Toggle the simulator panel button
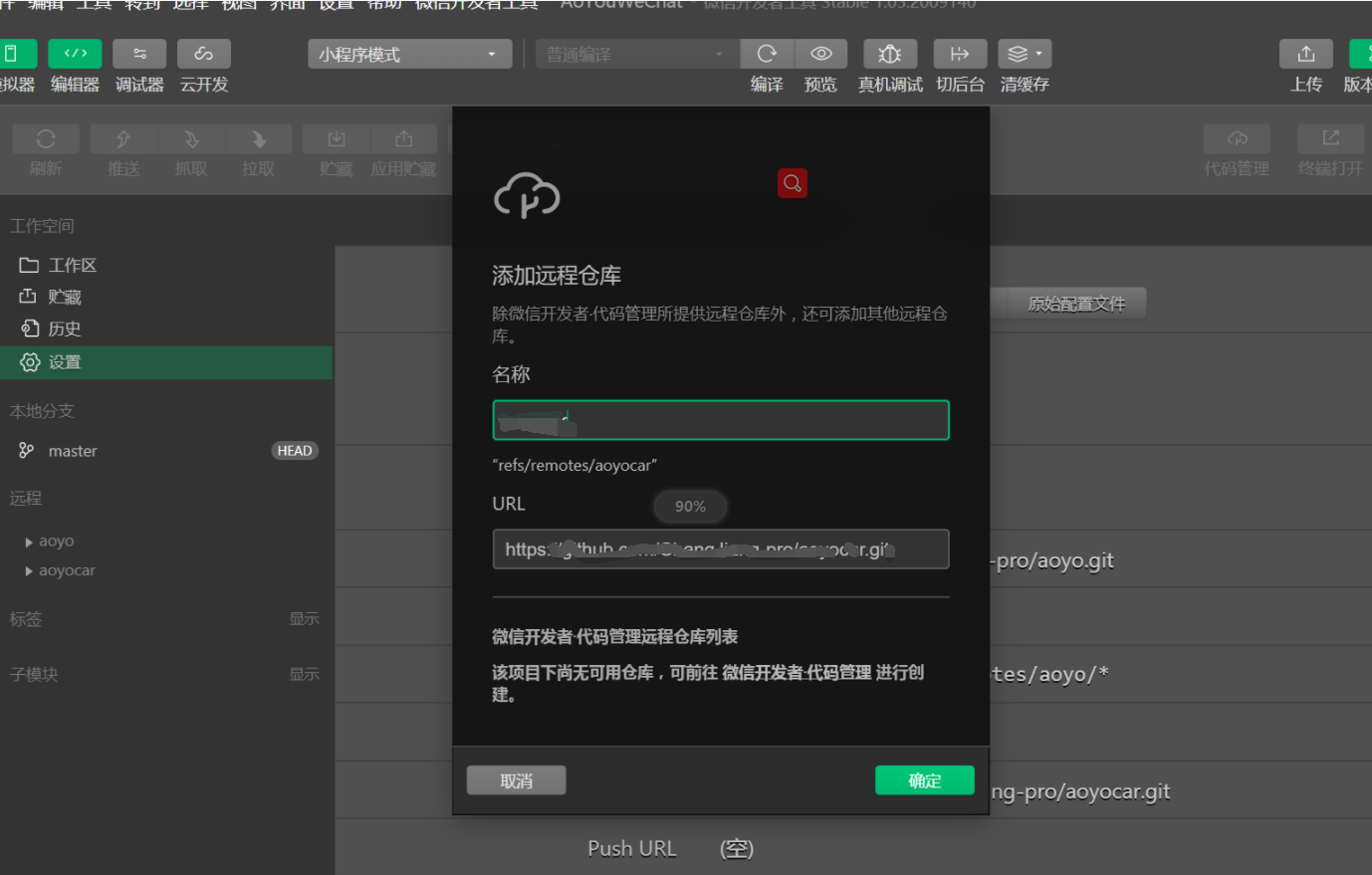1372x875 pixels. click(x=17, y=54)
